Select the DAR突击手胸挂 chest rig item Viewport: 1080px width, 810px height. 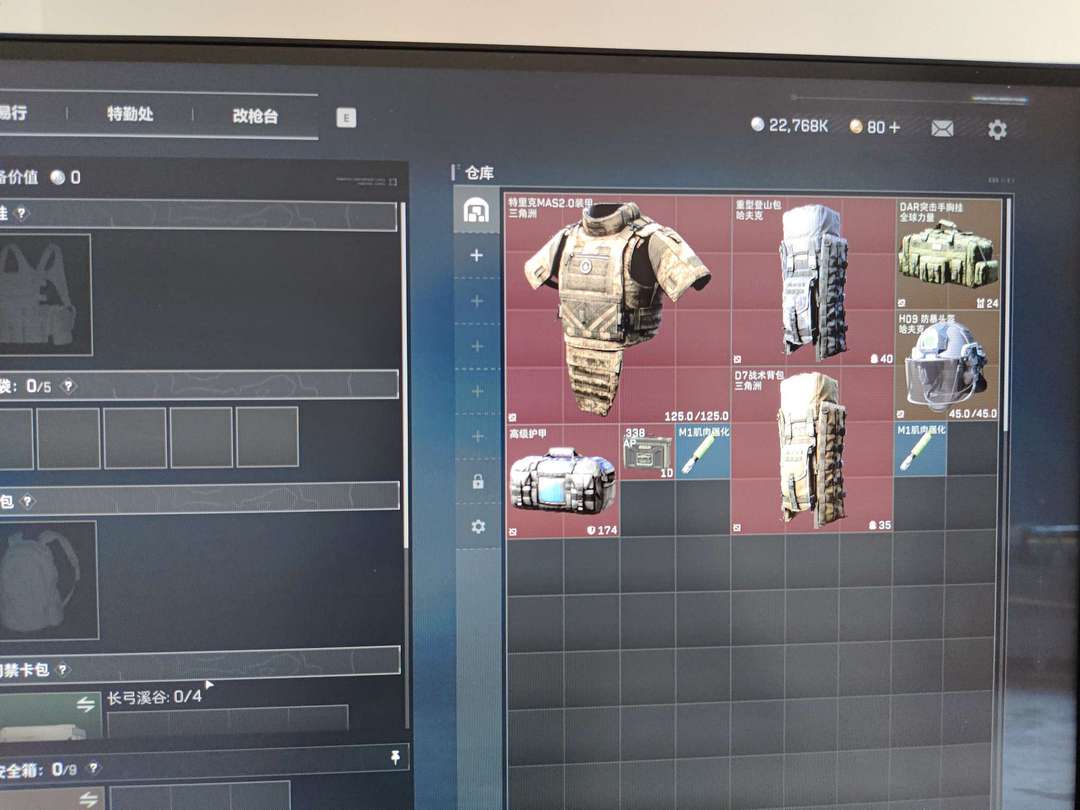[949, 254]
